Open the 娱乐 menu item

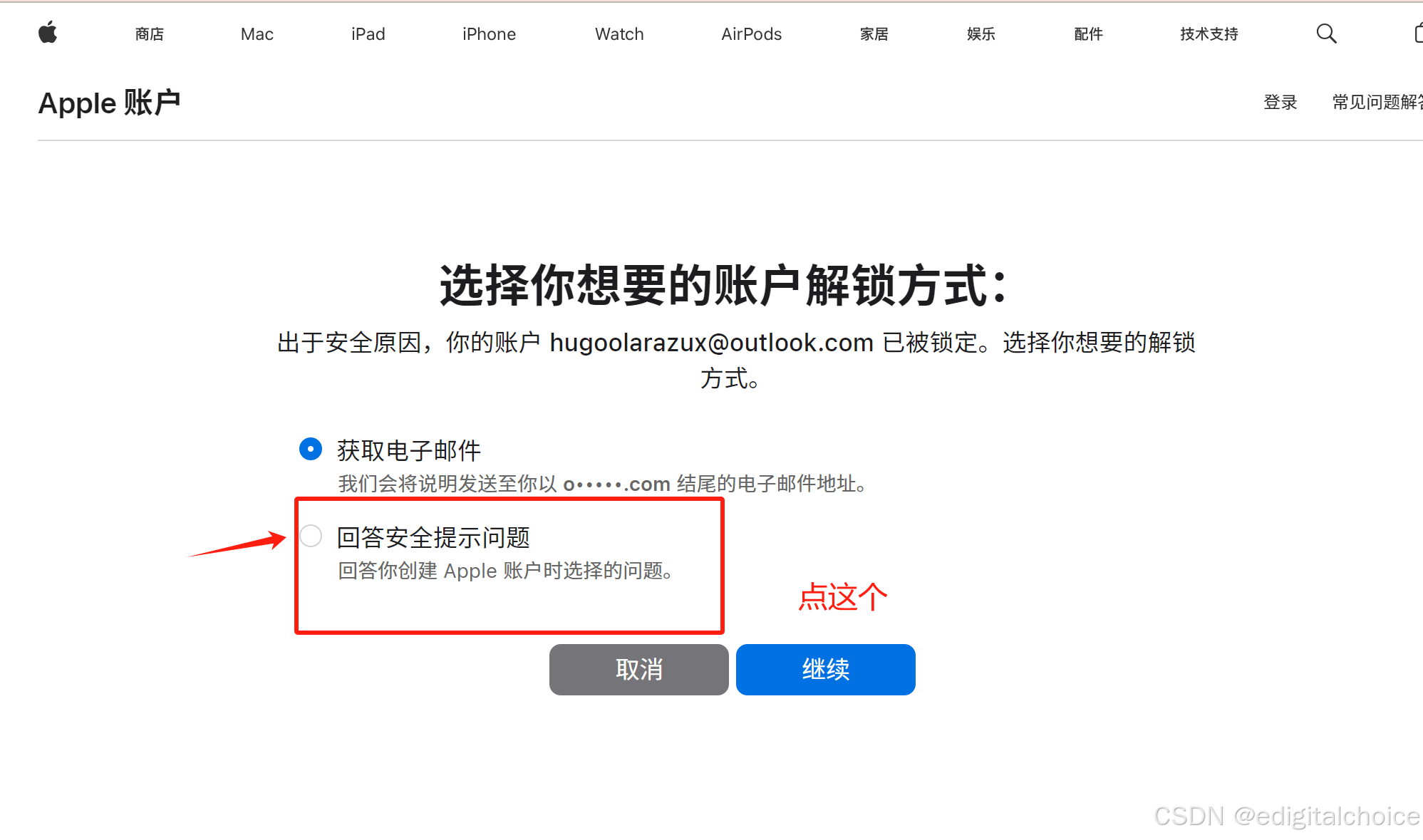point(981,34)
